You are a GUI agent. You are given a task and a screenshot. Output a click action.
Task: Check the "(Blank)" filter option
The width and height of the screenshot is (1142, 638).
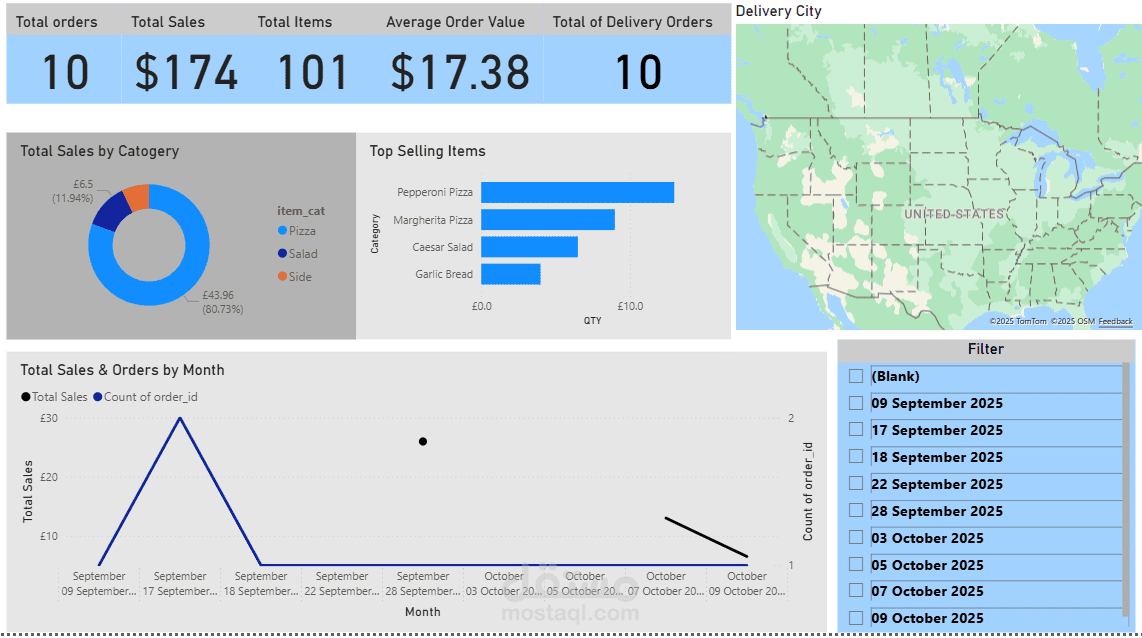pyautogui.click(x=856, y=375)
